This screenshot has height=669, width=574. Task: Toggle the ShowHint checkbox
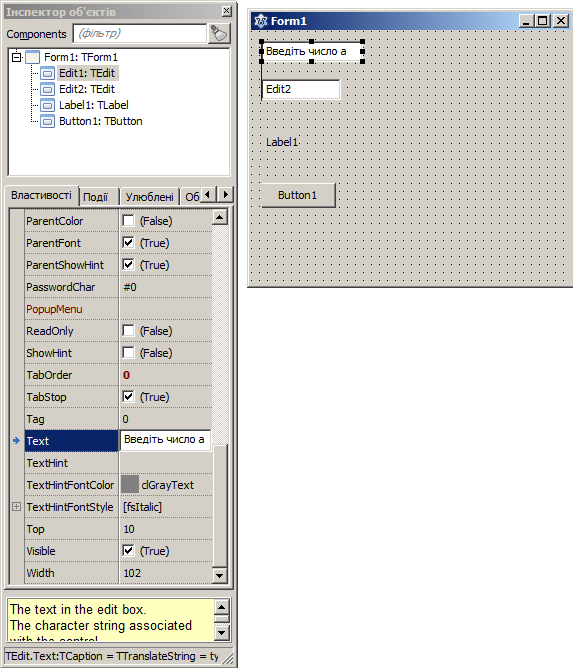coord(128,353)
